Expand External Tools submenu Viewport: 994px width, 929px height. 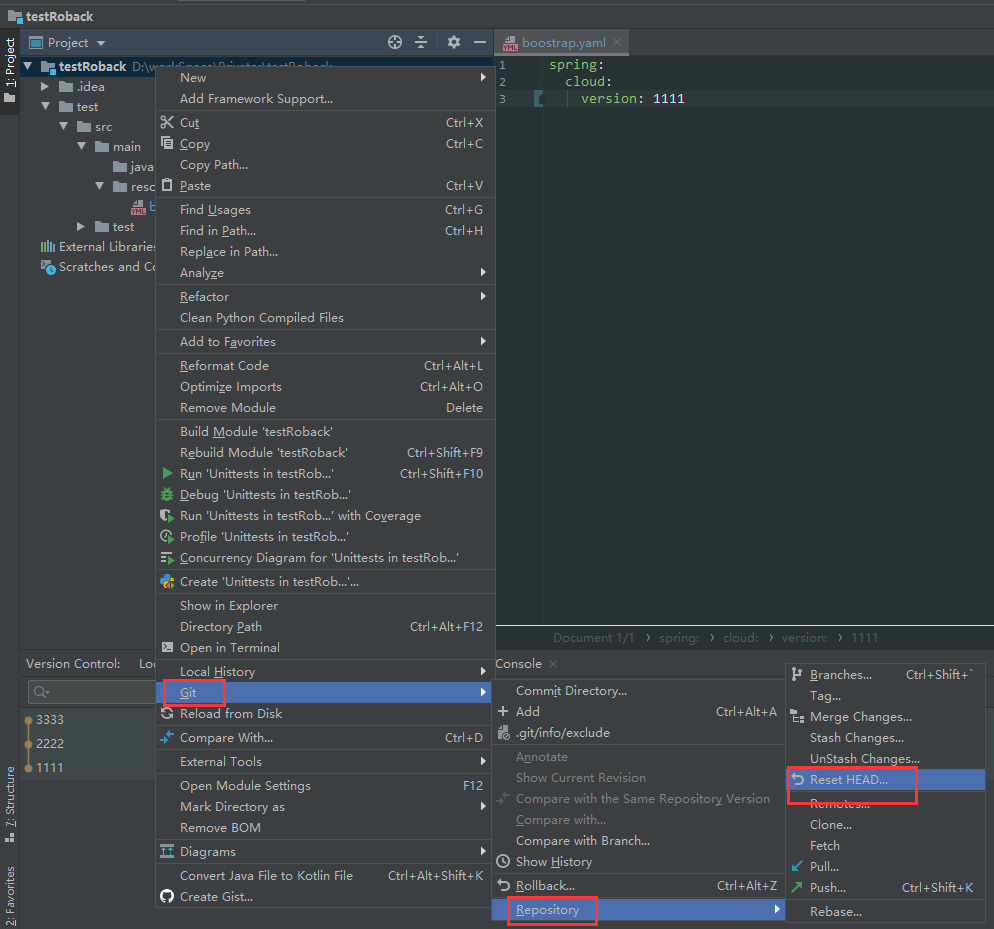pos(483,761)
